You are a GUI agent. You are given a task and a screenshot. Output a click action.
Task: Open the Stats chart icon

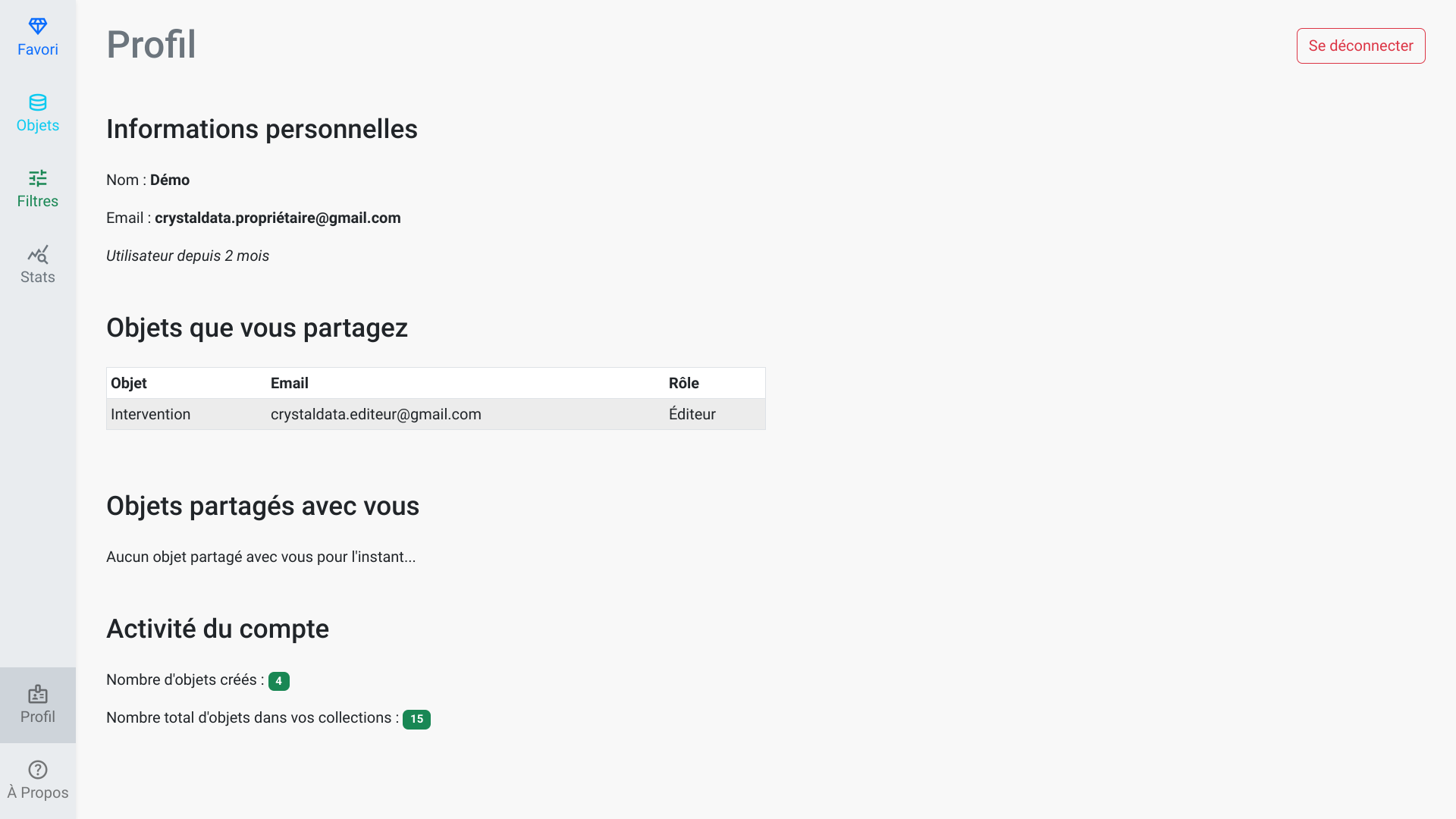pyautogui.click(x=38, y=254)
